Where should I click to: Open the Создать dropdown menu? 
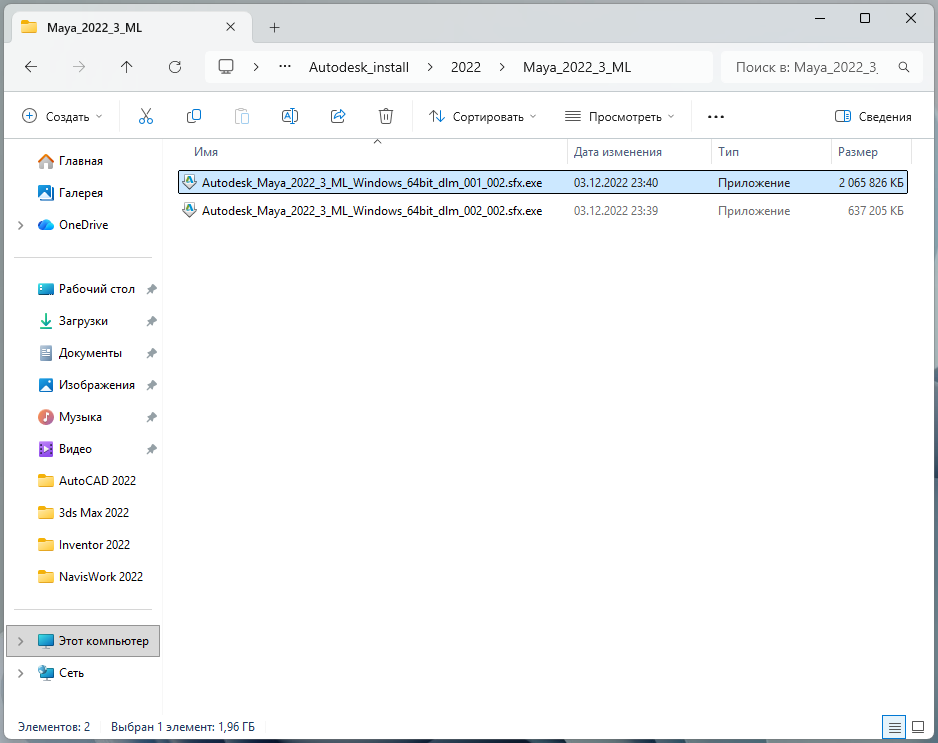[62, 117]
